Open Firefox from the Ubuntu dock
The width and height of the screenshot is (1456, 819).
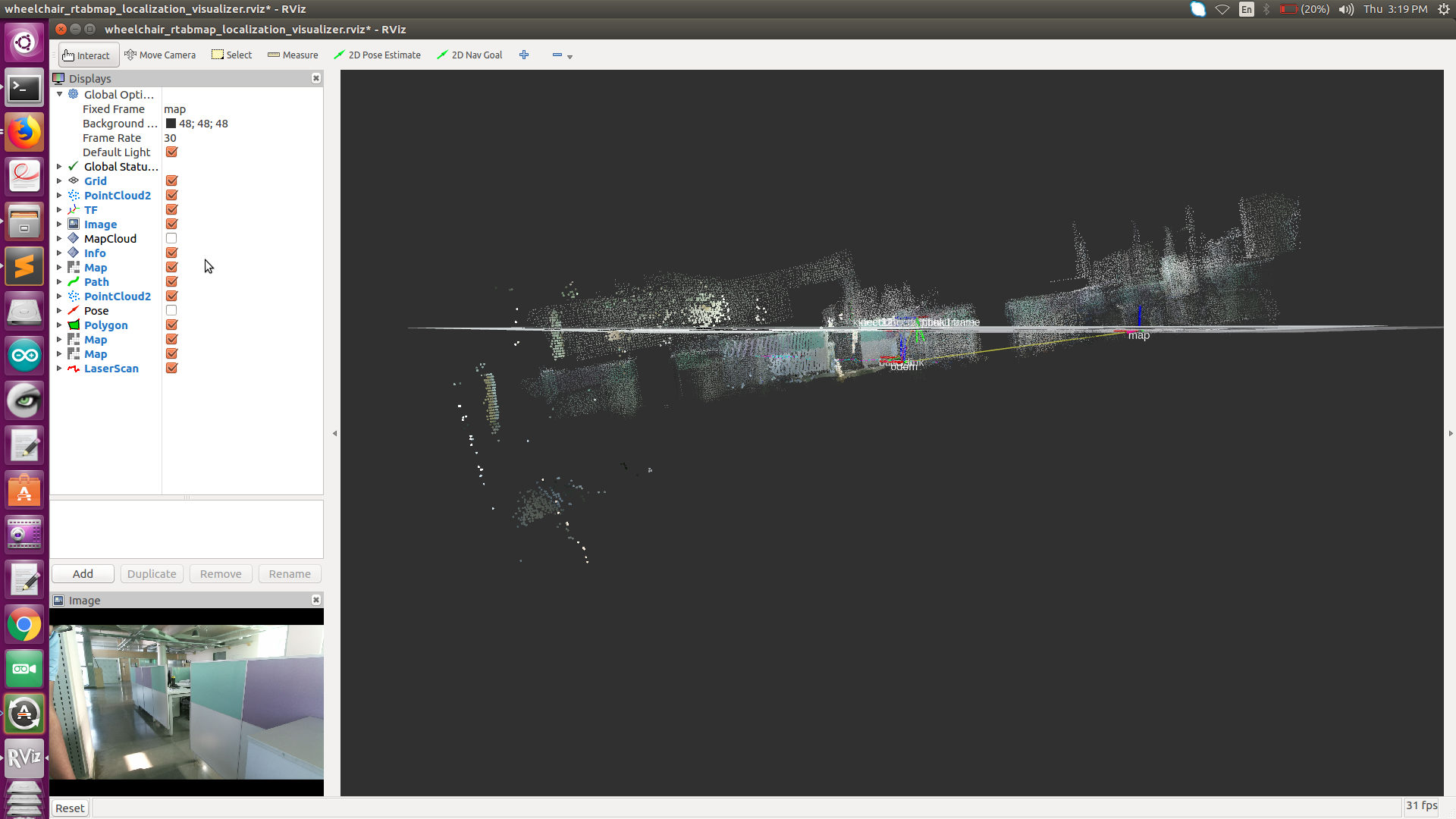tap(24, 133)
